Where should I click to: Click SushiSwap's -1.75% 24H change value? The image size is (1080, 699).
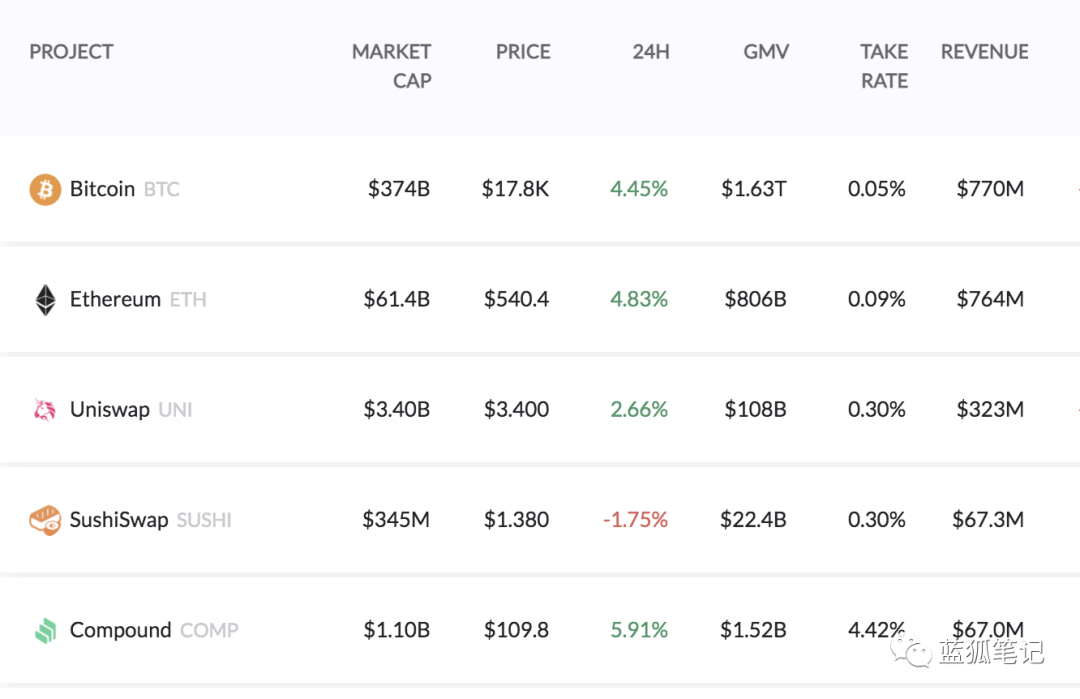tap(635, 520)
